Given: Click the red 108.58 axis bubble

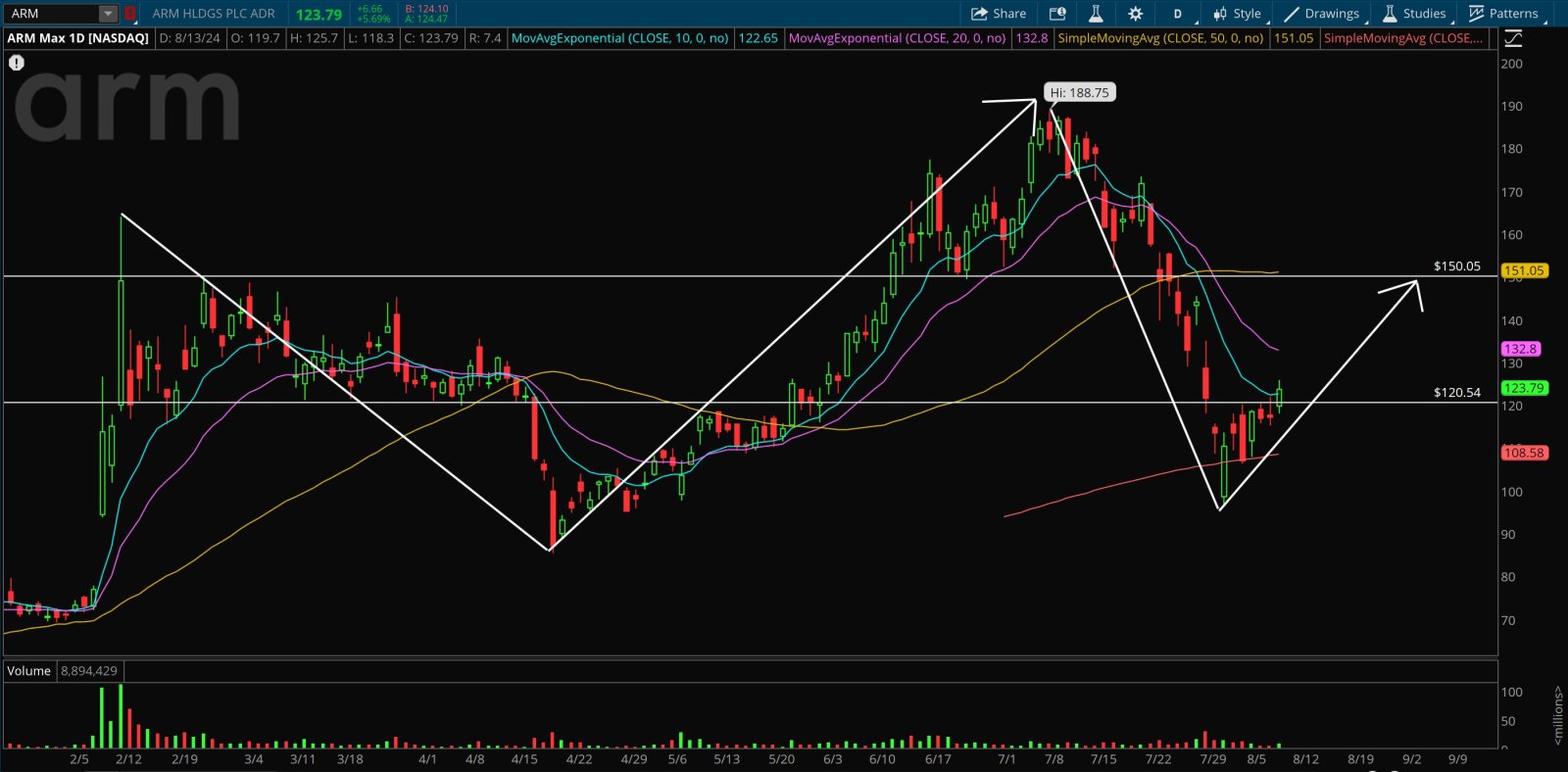Looking at the screenshot, I should point(1524,453).
